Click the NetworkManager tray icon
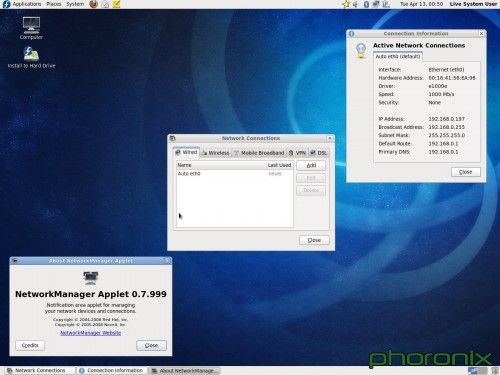Image resolution: width=500 pixels, height=375 pixels. click(x=376, y=4)
